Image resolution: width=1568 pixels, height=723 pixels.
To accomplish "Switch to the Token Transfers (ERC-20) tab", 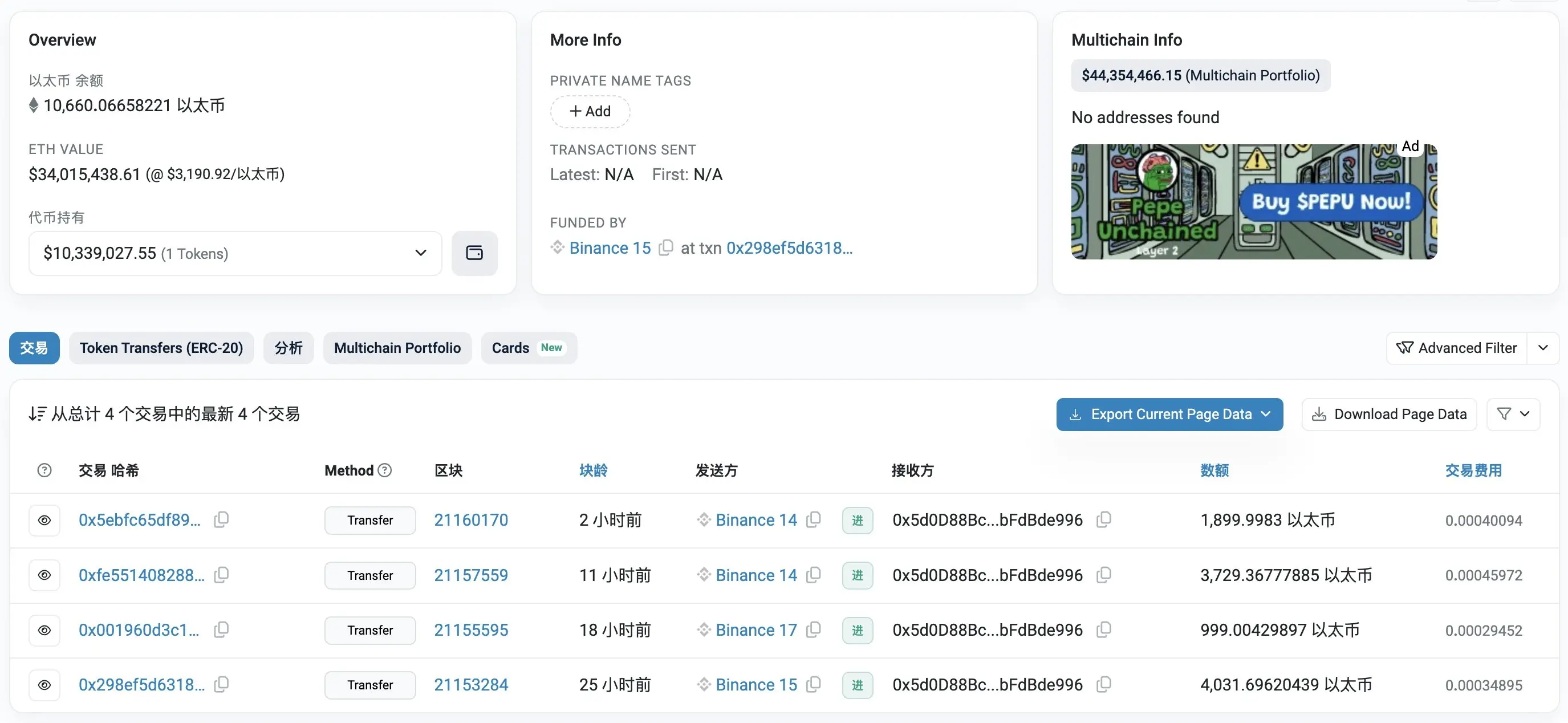I will point(161,347).
